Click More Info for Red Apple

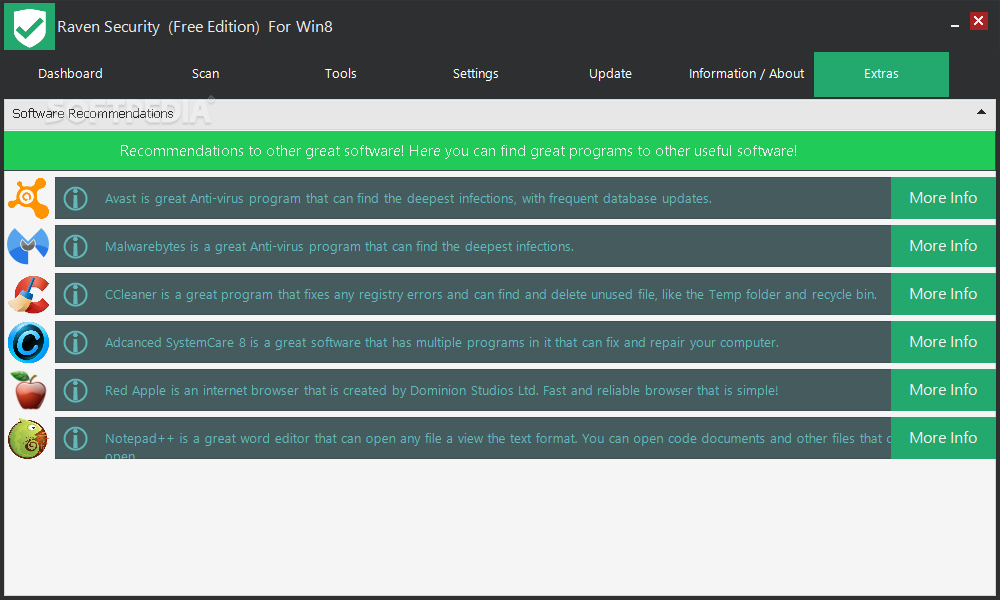click(943, 390)
